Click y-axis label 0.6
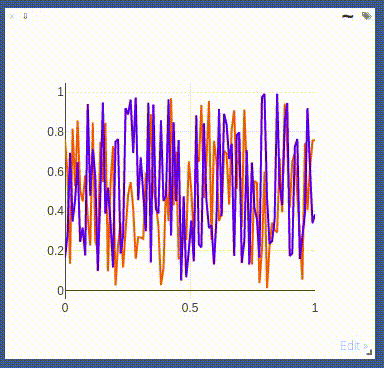 pos(55,172)
